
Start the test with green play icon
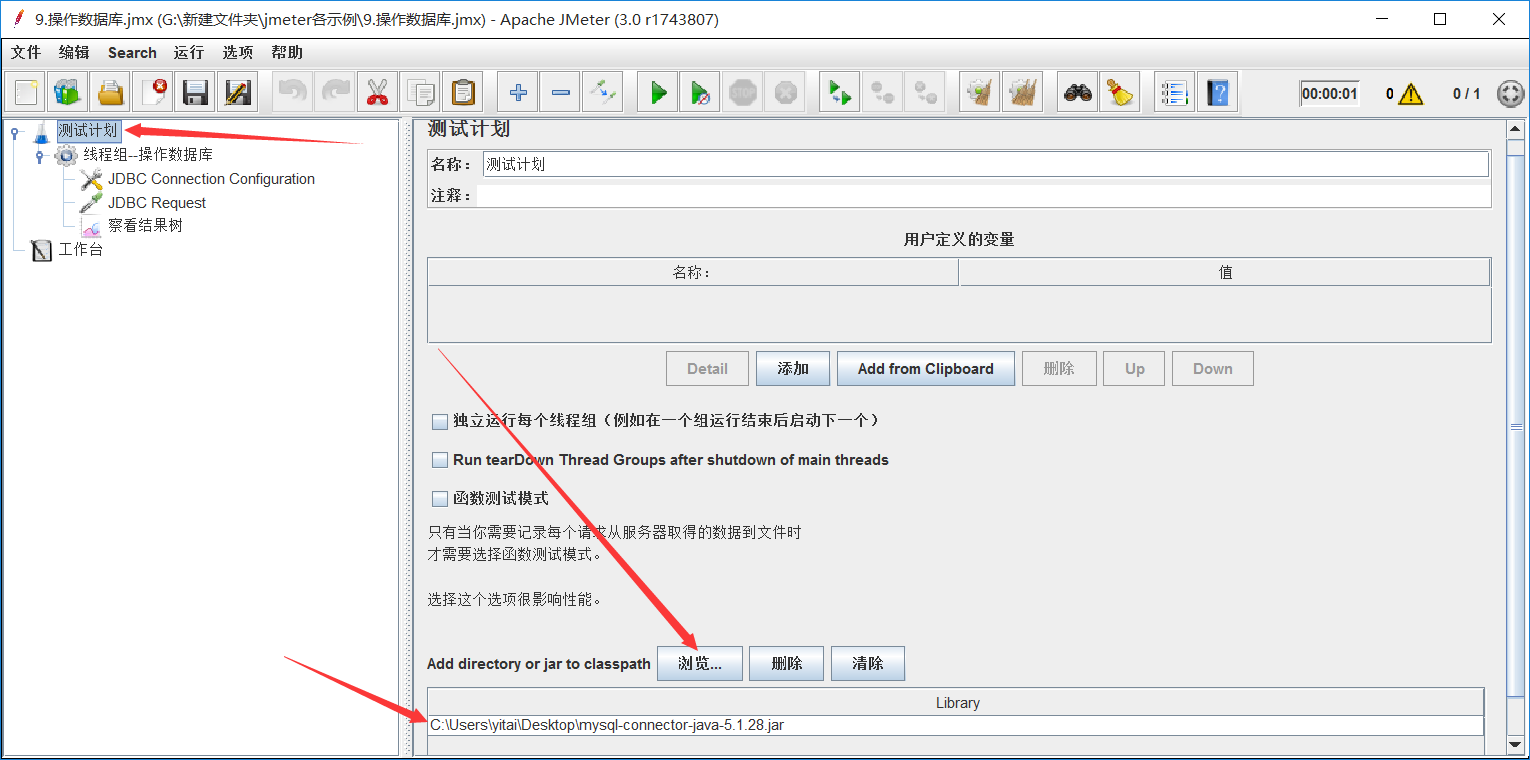click(658, 93)
